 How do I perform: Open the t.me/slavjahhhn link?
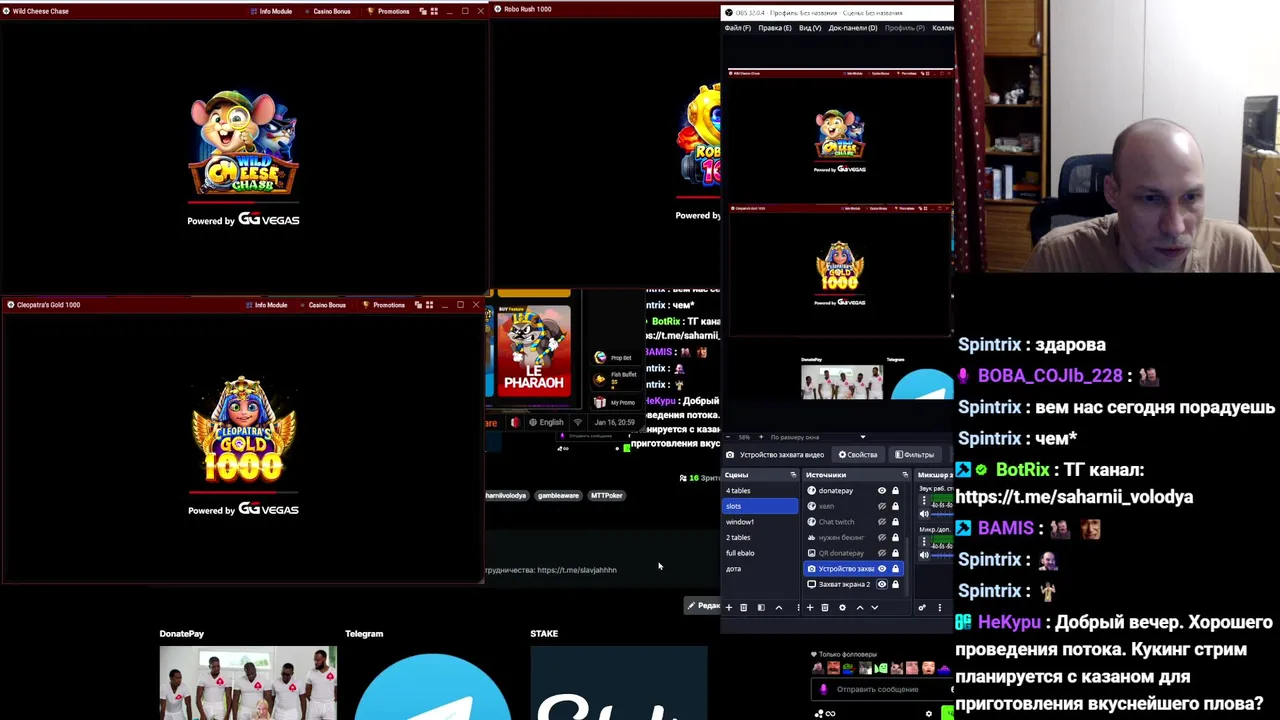pyautogui.click(x=577, y=570)
